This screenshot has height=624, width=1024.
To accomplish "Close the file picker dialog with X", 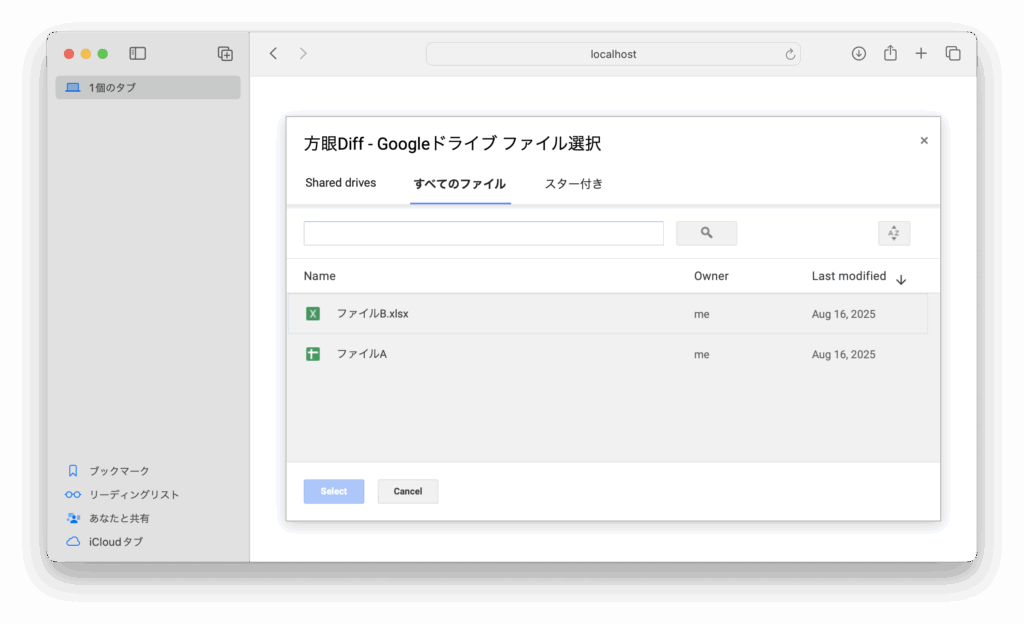I will [x=924, y=141].
